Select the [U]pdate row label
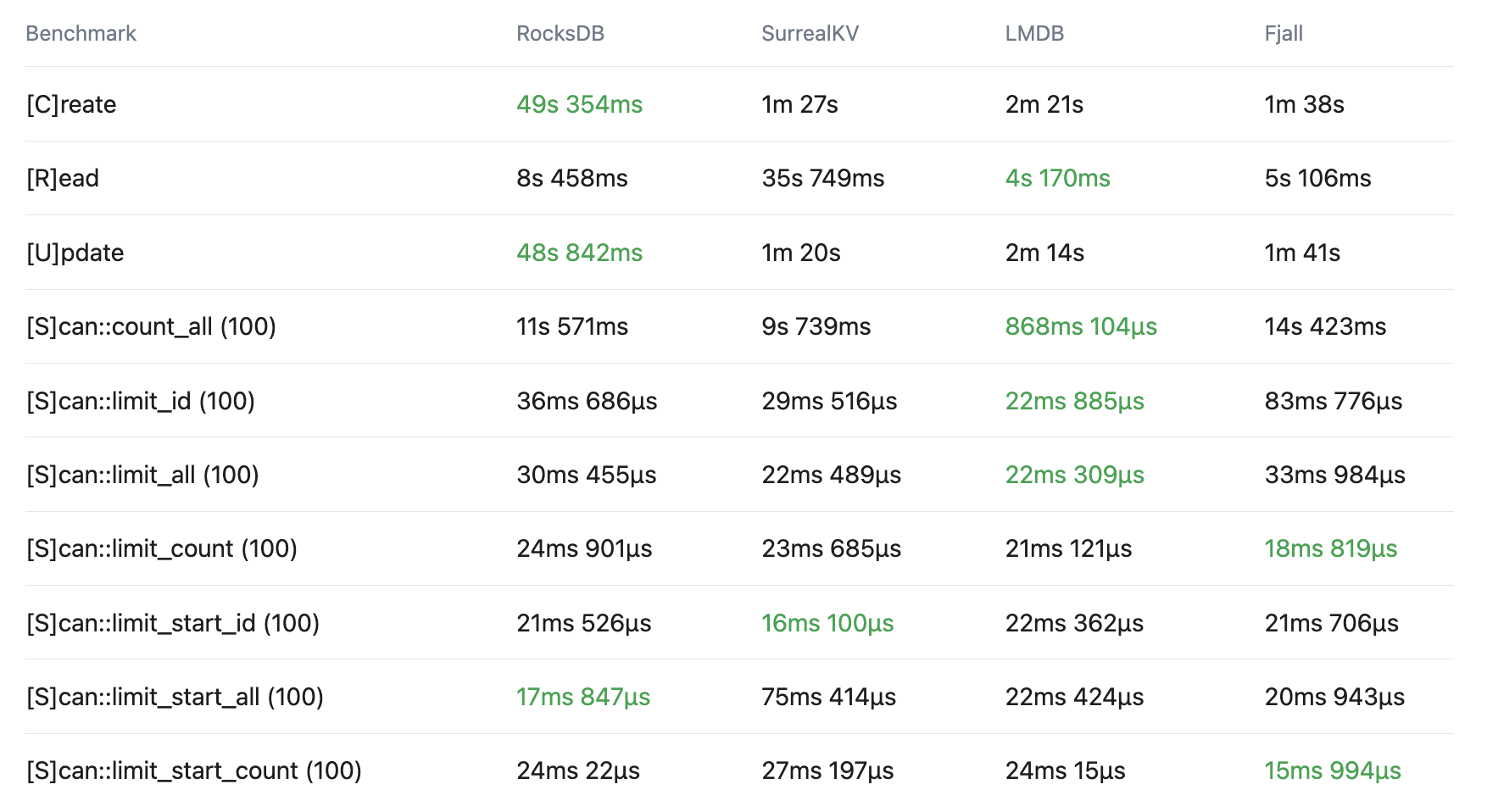 click(x=75, y=253)
